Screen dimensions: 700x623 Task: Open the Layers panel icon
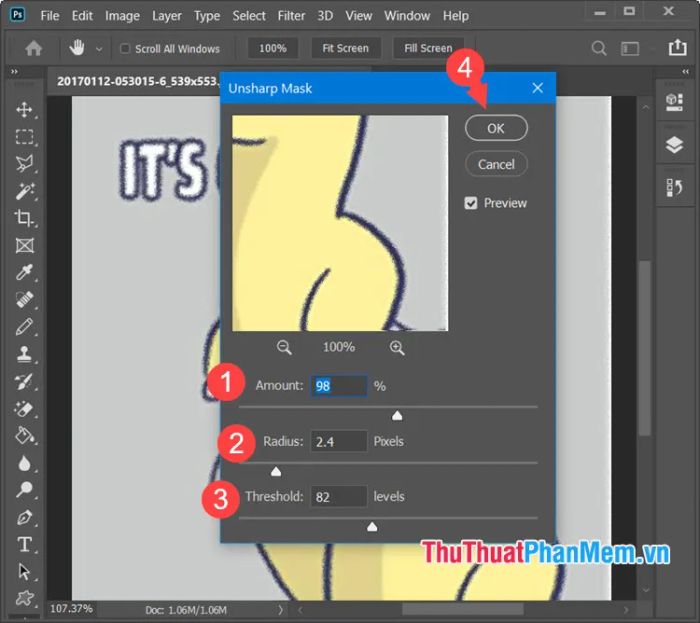pos(674,145)
